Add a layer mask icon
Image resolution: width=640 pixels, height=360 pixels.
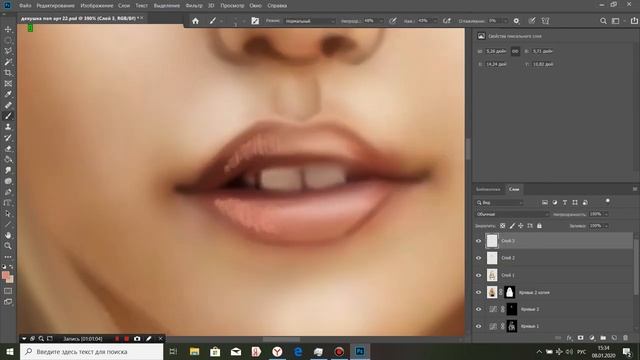tap(581, 338)
